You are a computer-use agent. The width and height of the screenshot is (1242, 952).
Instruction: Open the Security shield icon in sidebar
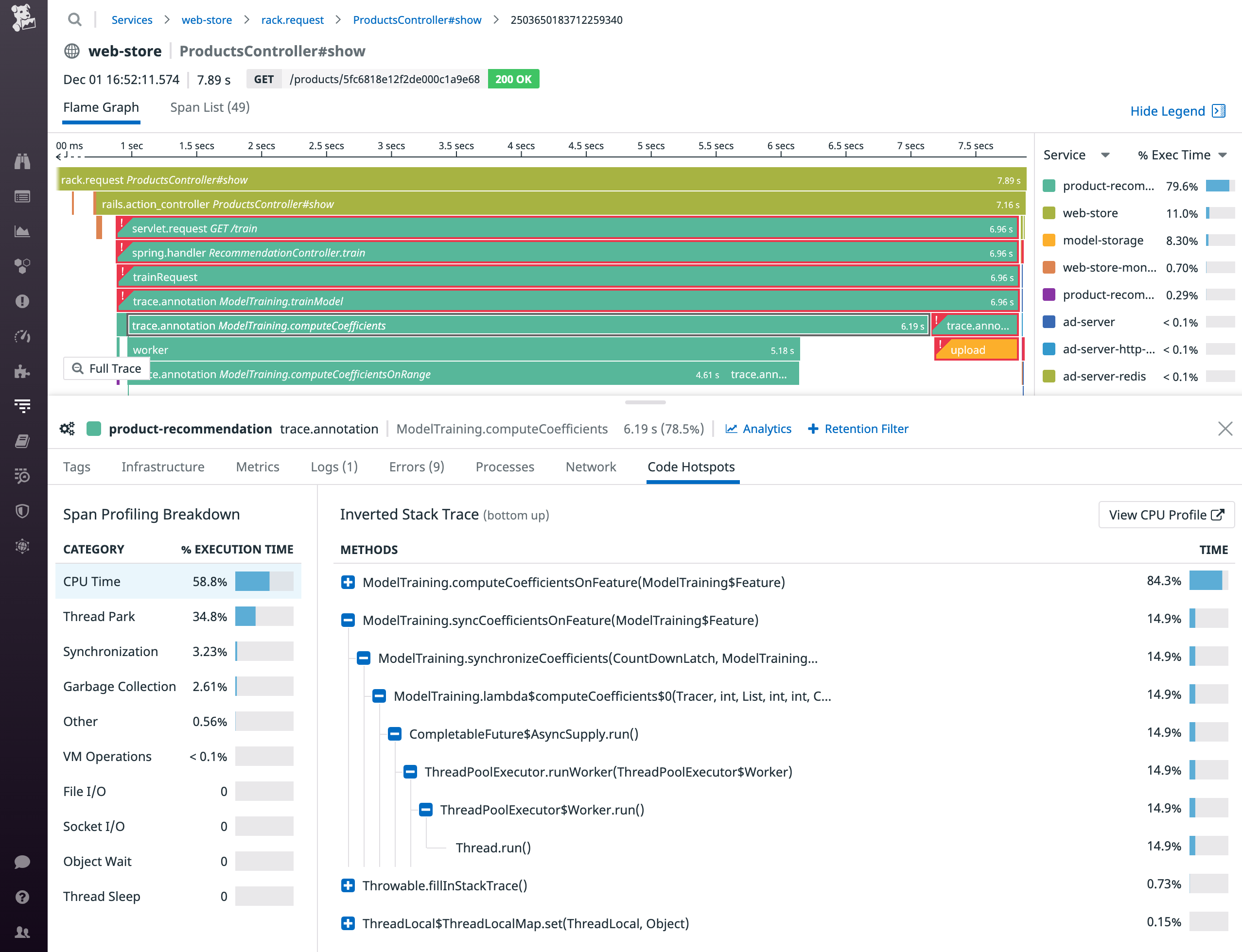pyautogui.click(x=23, y=511)
